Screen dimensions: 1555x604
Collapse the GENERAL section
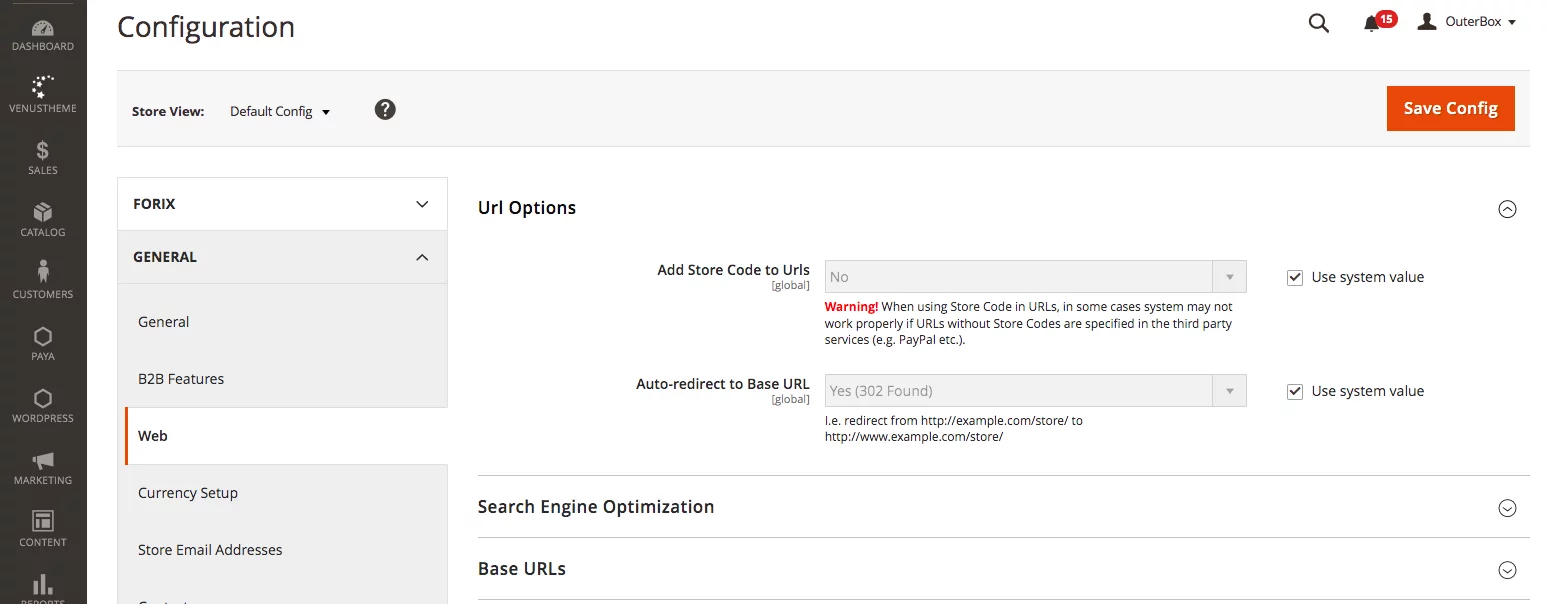[x=282, y=257]
